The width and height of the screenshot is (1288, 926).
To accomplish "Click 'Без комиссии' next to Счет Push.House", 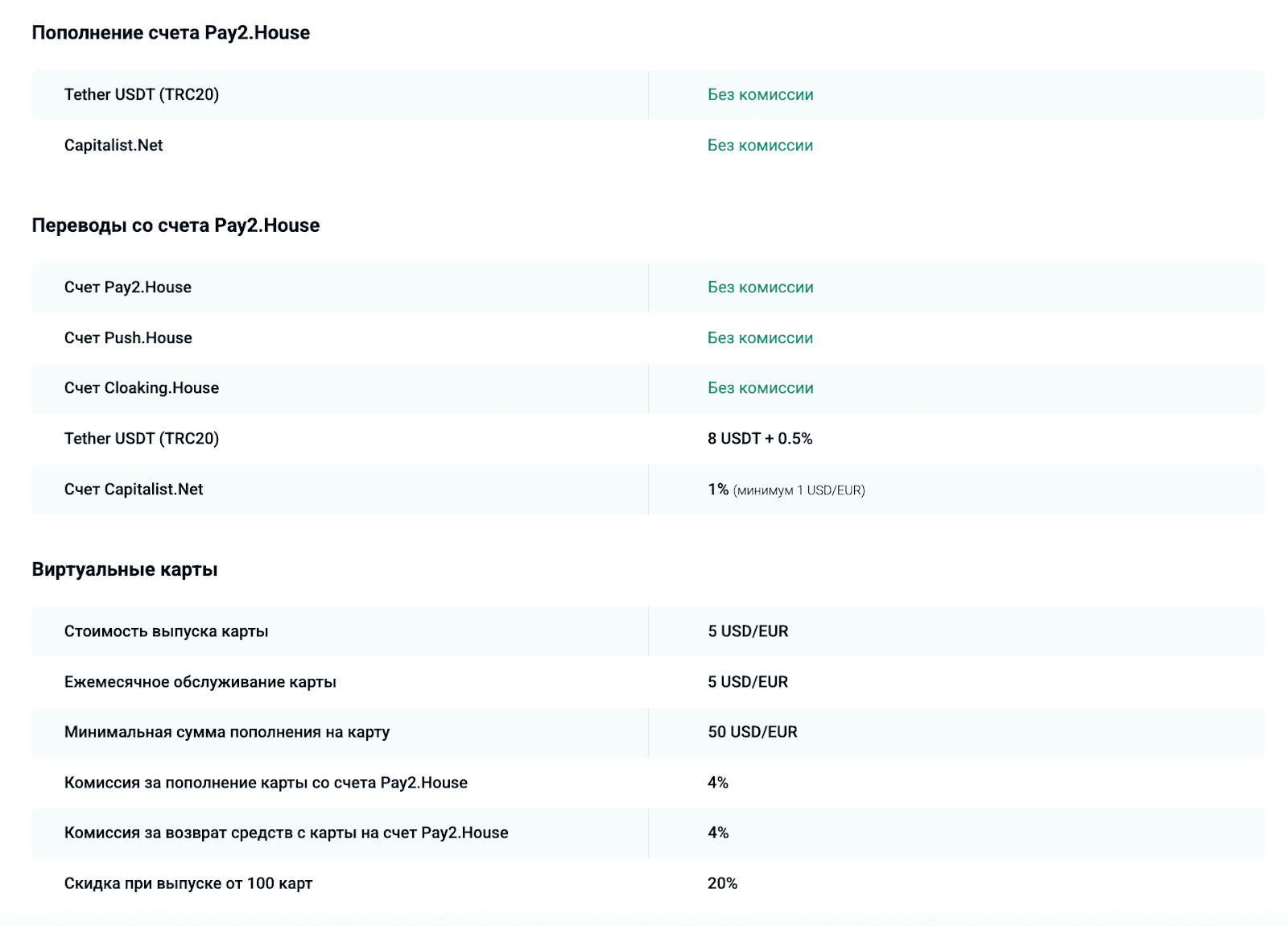I will [x=760, y=338].
